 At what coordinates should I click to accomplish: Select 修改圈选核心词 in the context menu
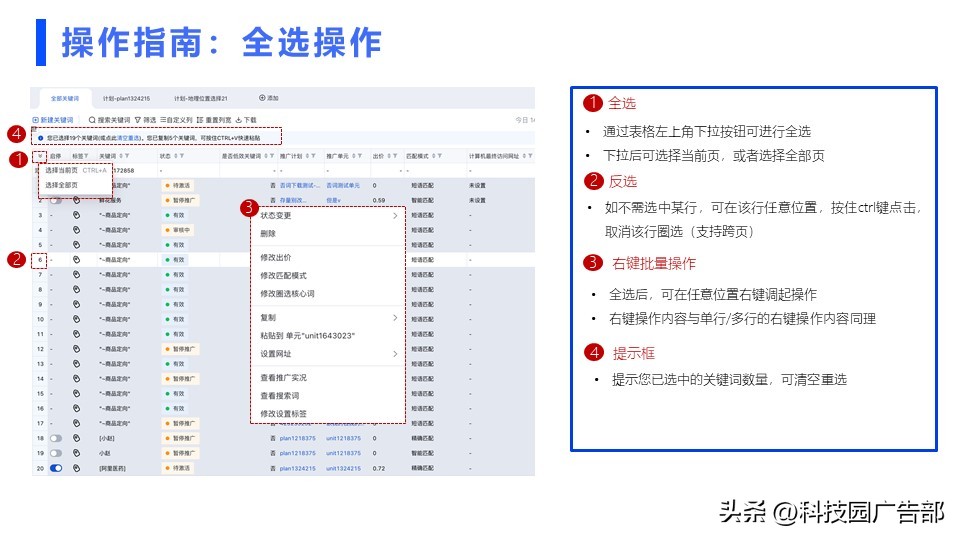coord(287,294)
